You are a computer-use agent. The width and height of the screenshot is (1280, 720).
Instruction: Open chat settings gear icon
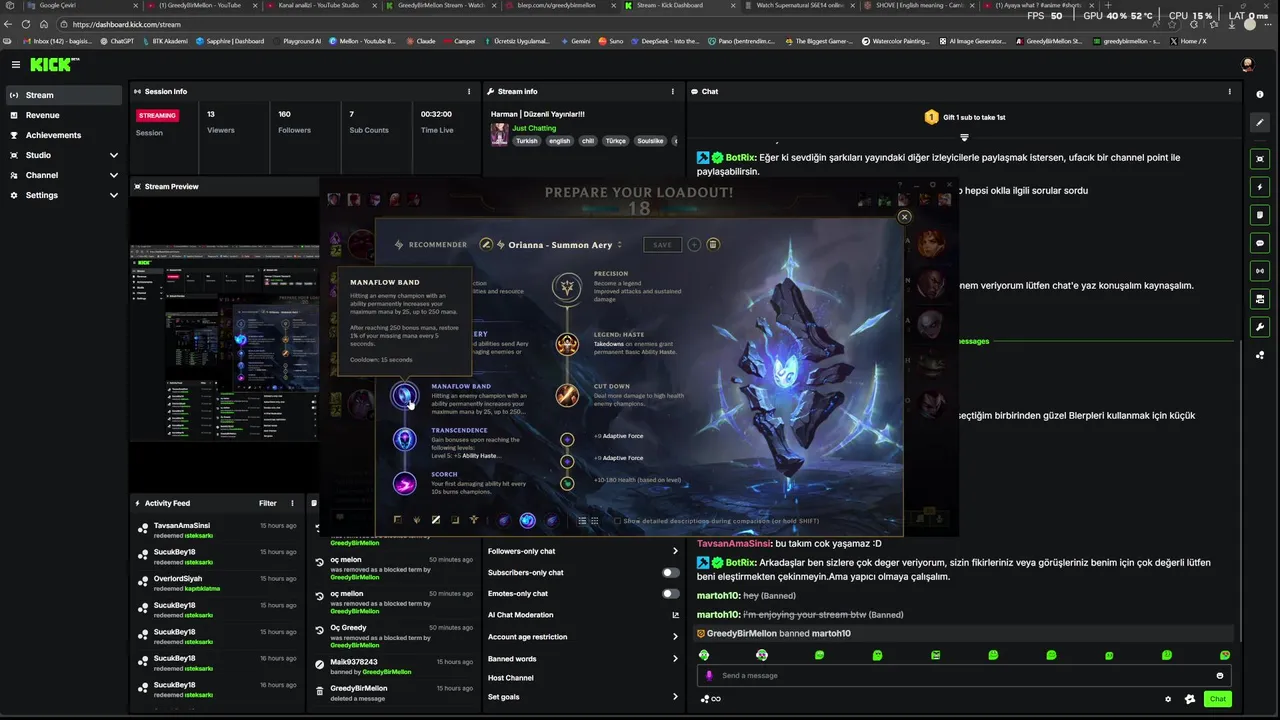(x=1168, y=699)
